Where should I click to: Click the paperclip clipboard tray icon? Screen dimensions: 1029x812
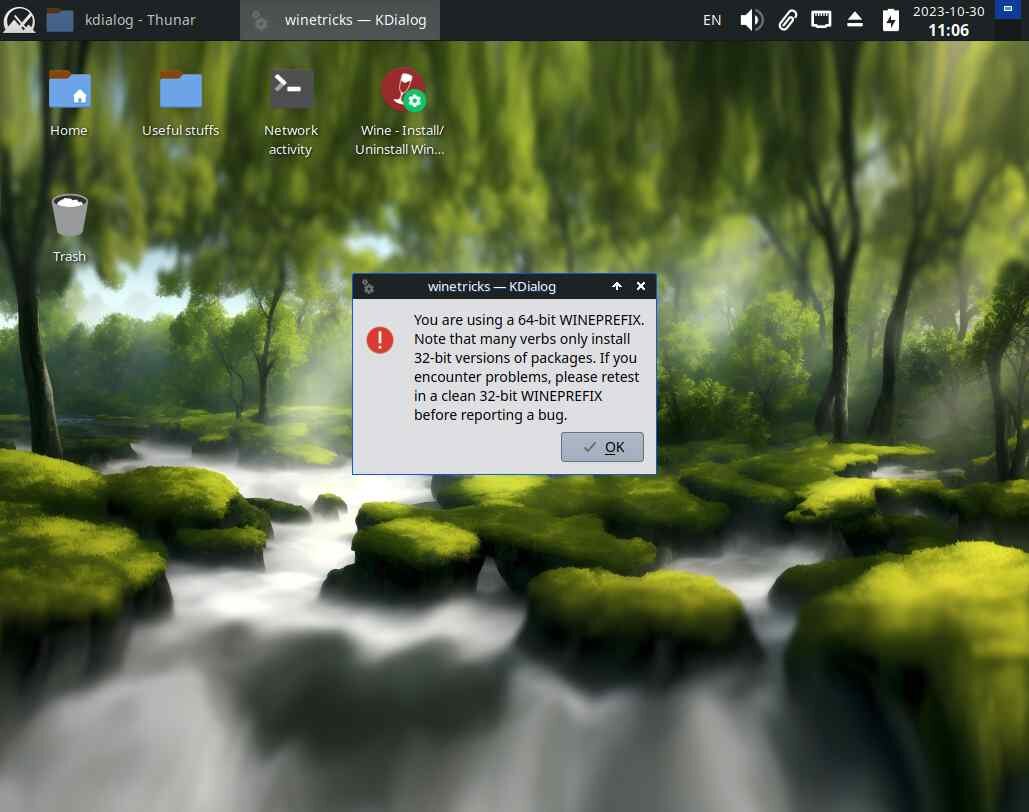pos(788,20)
